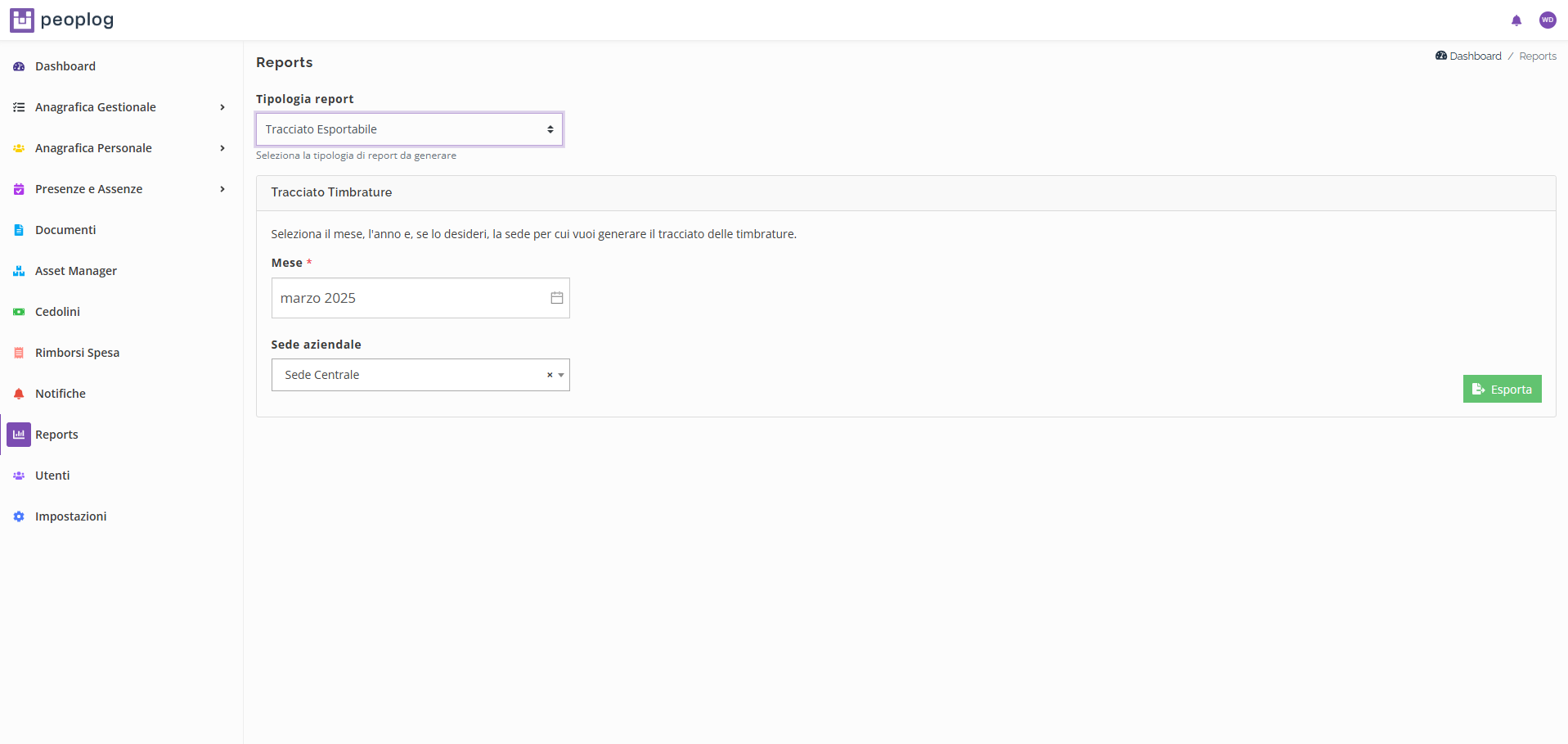Expand the Presenze e Assenze chevron
The height and width of the screenshot is (744, 1568).
click(222, 189)
